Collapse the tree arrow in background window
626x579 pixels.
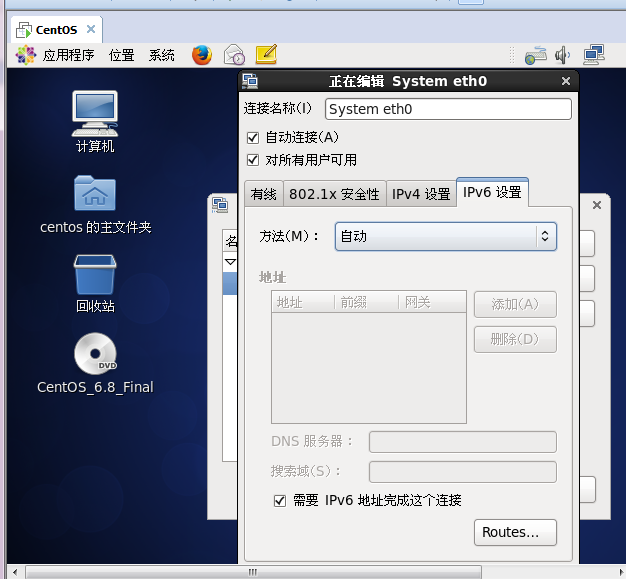tap(230, 262)
